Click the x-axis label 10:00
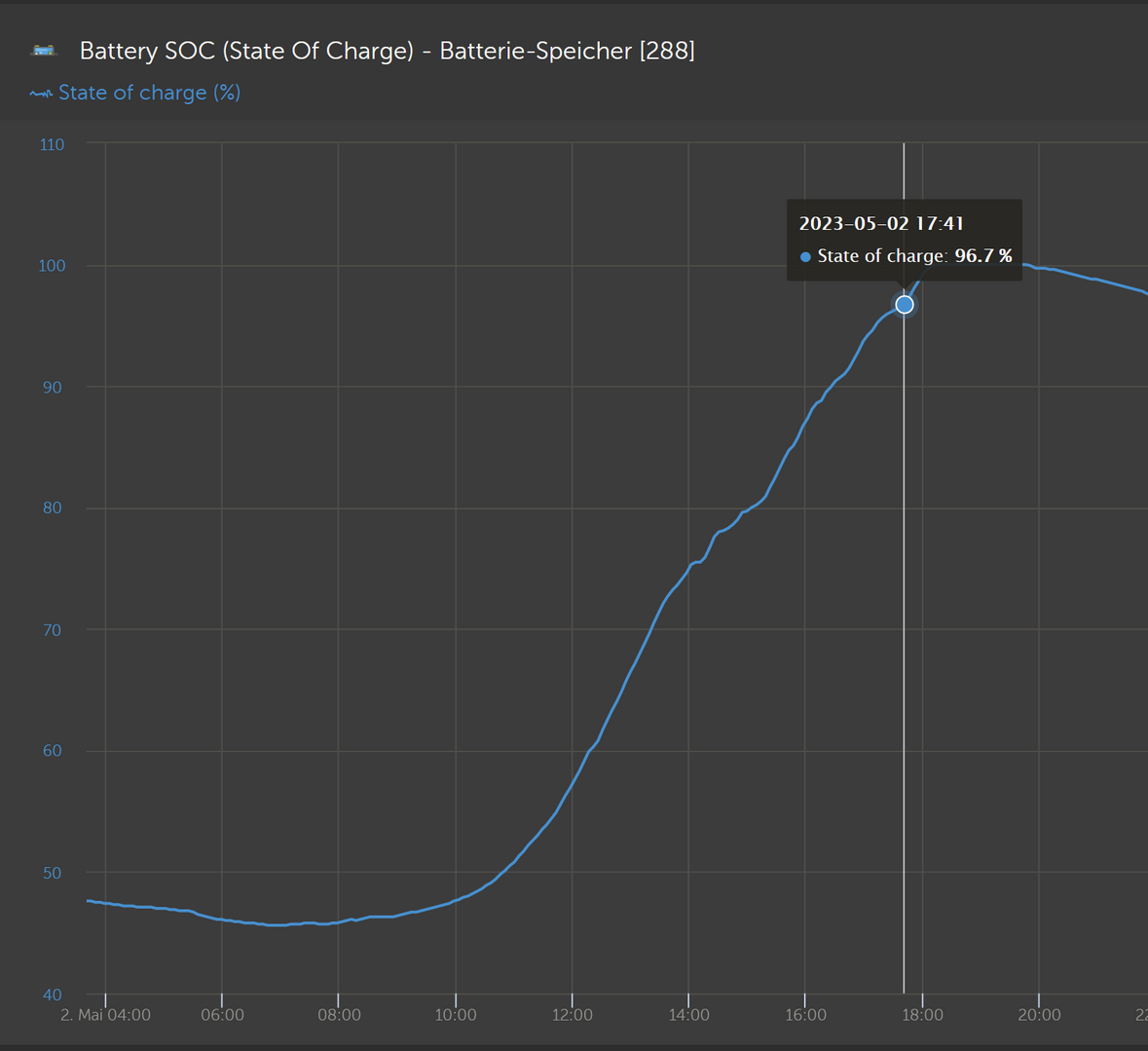The width and height of the screenshot is (1148, 1051). coord(456,1015)
